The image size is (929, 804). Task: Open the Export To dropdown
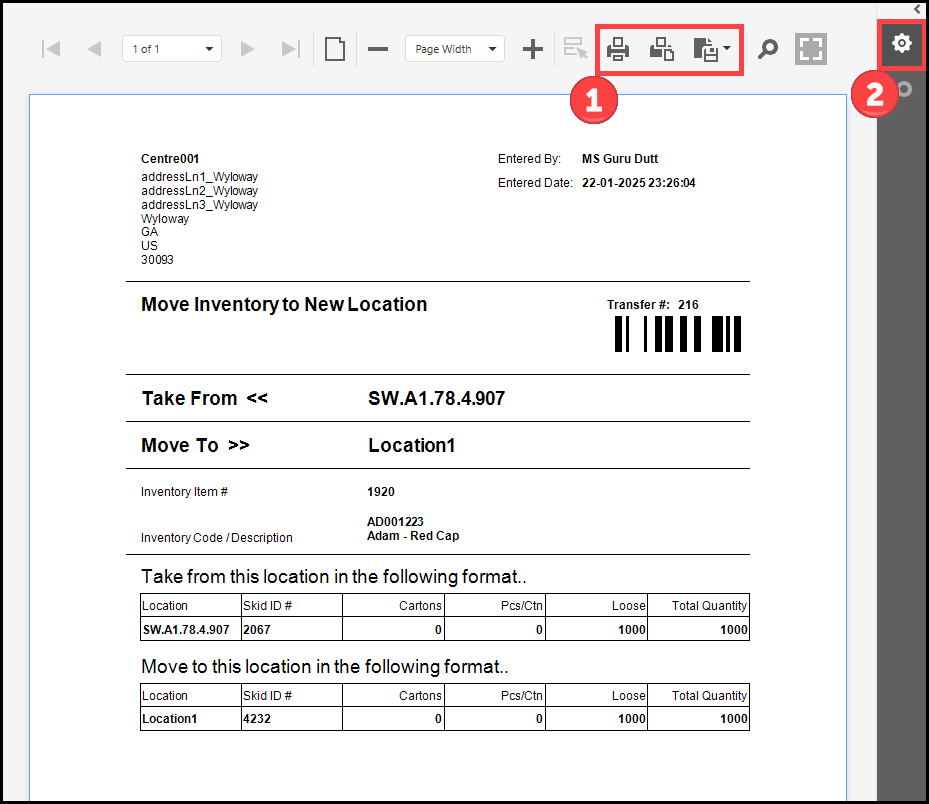pyautogui.click(x=712, y=49)
